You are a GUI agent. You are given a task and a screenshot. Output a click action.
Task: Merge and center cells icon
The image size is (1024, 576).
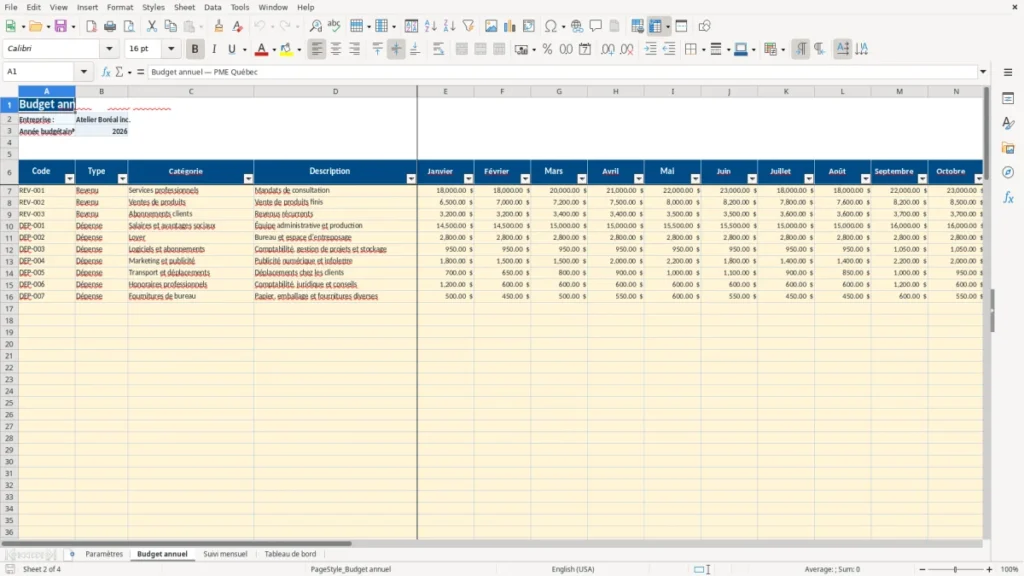click(461, 49)
